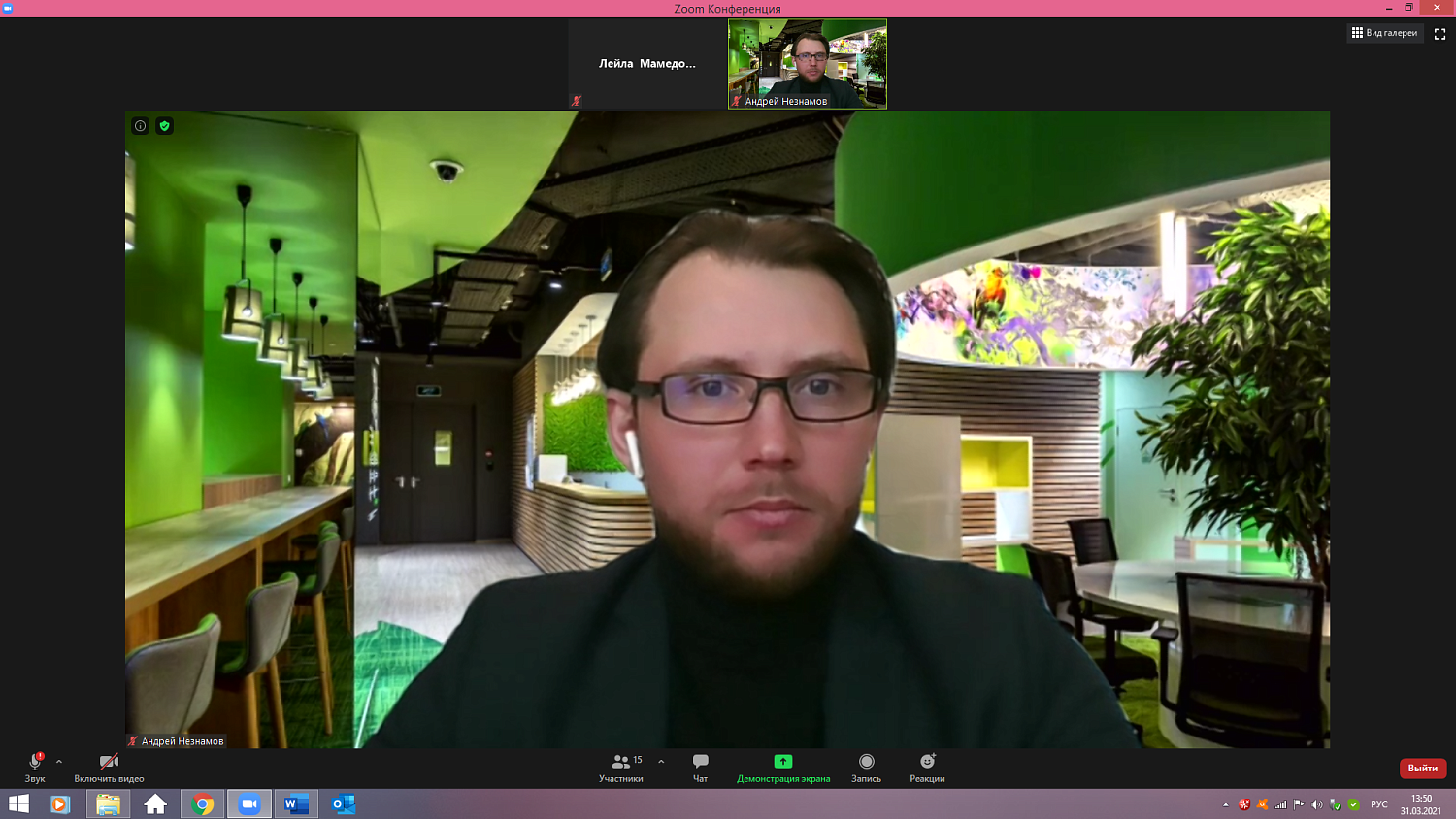Expand participants options arrow next to Участники

[661, 762]
